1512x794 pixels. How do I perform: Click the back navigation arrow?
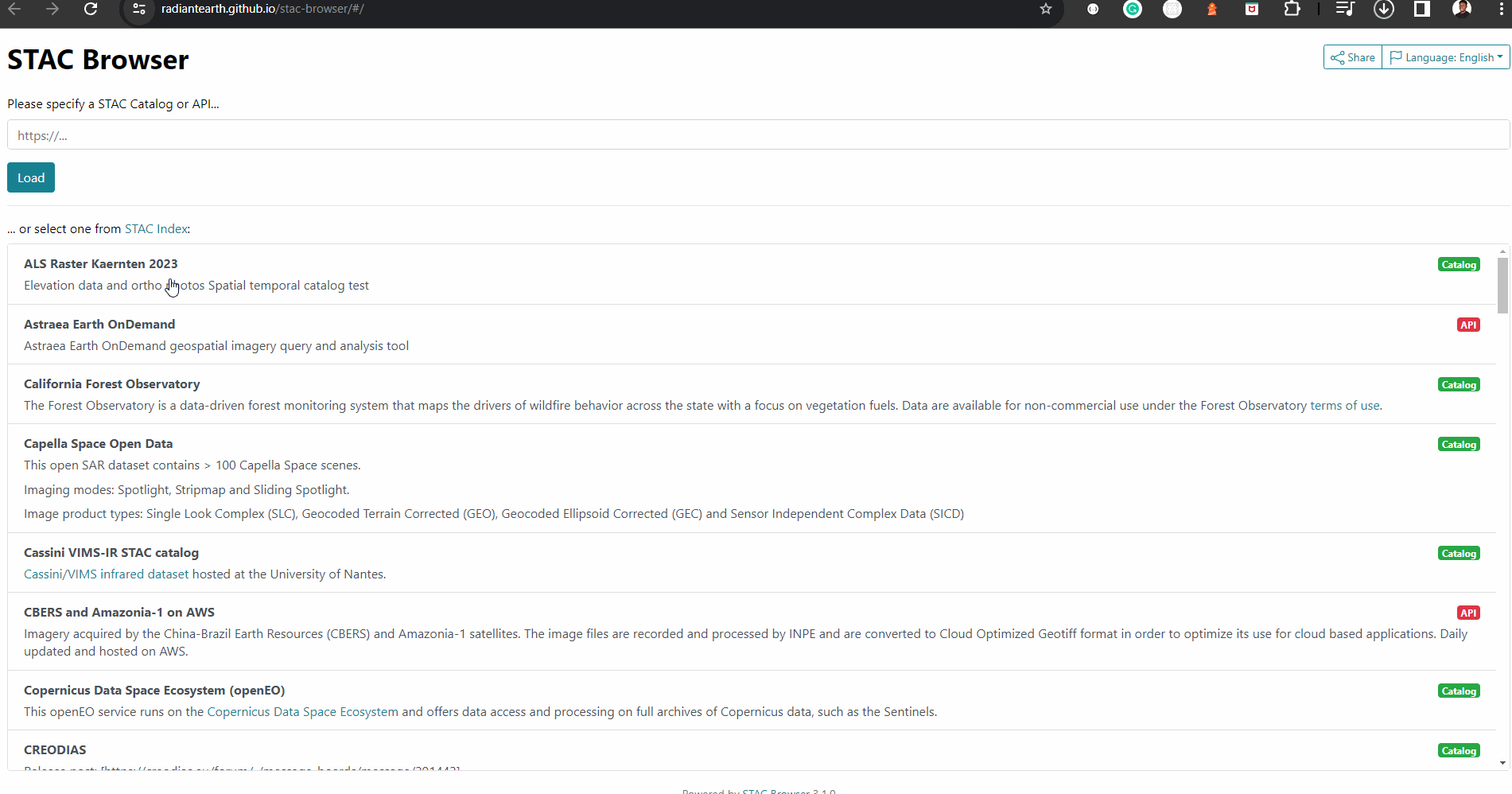pyautogui.click(x=14, y=10)
